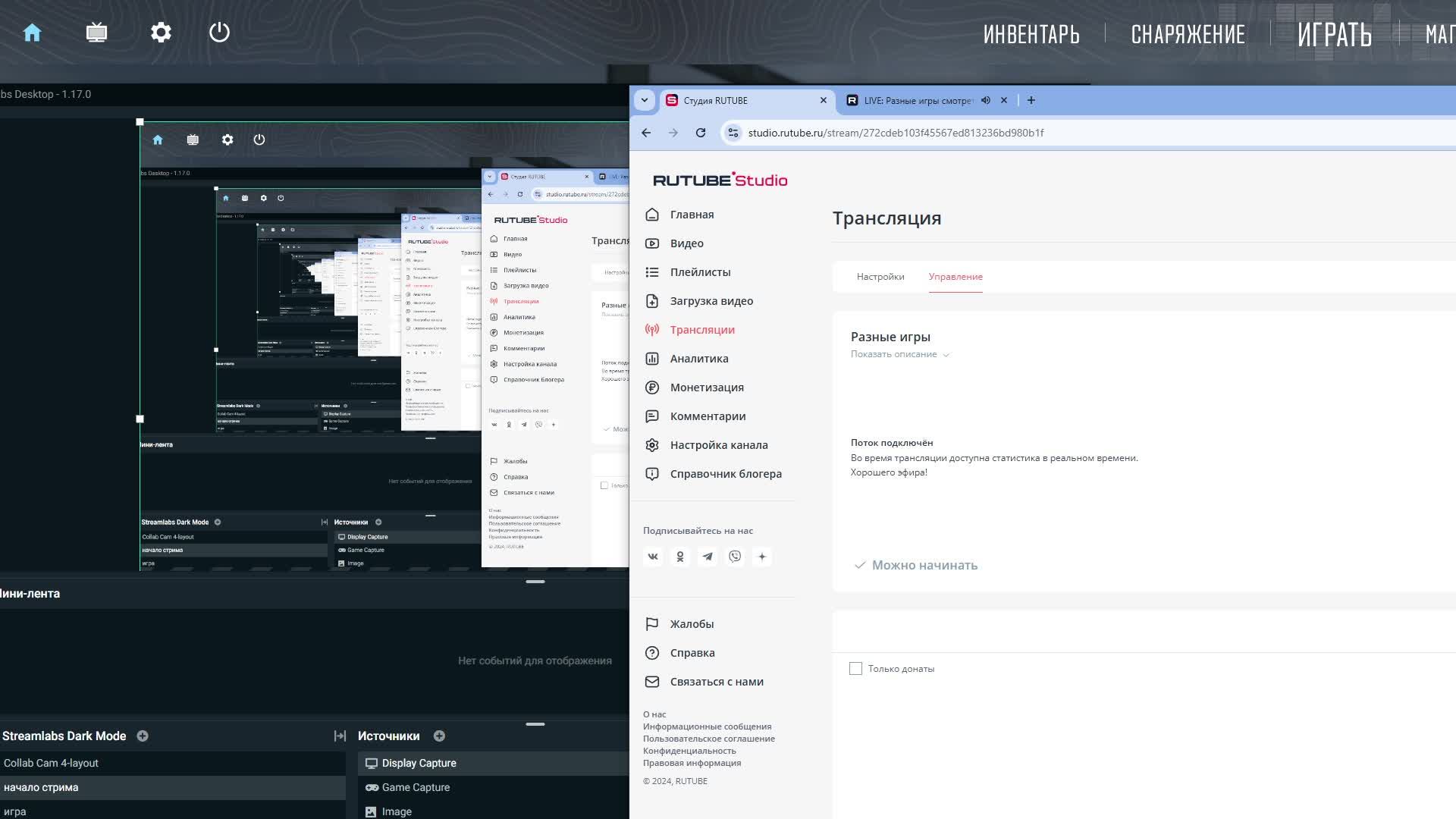Switch to Студия RUTUBE browser tab
The height and width of the screenshot is (819, 1456).
(x=747, y=100)
